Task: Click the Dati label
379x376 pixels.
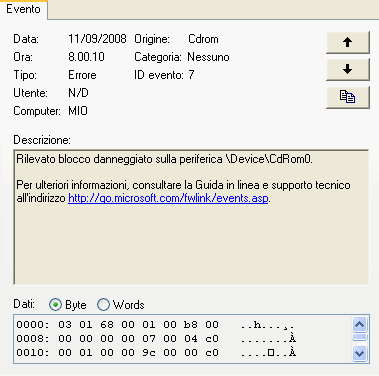Action: coord(24,304)
